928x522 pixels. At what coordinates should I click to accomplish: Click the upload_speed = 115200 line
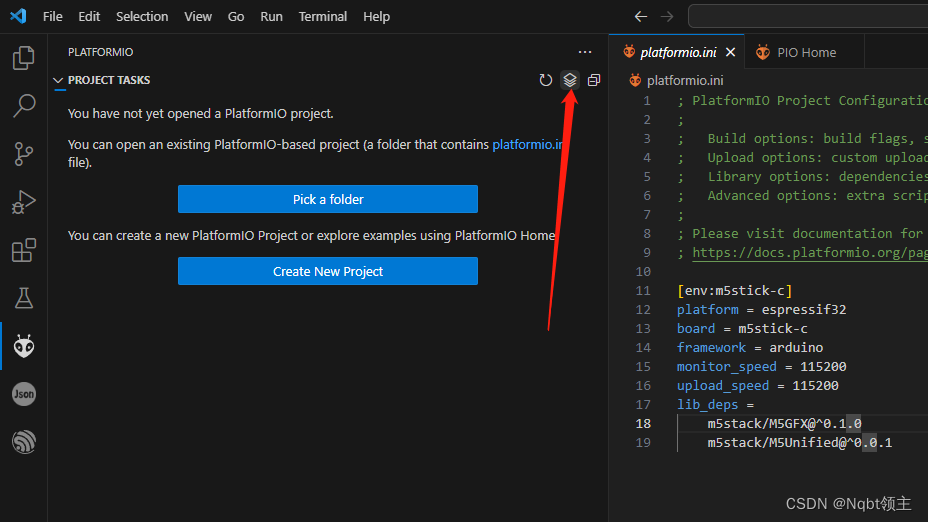tap(758, 385)
